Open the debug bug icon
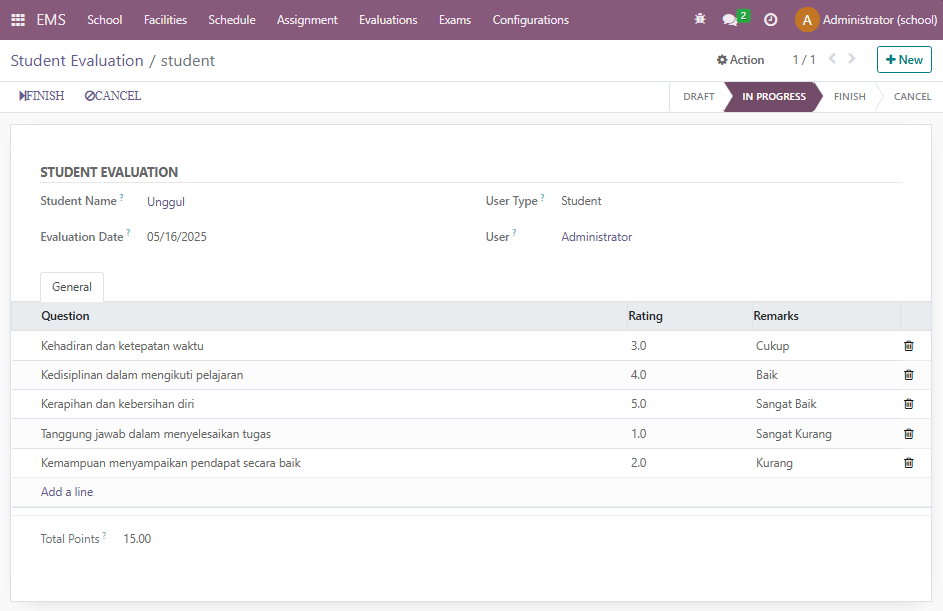This screenshot has height=611, width=943. pos(700,19)
